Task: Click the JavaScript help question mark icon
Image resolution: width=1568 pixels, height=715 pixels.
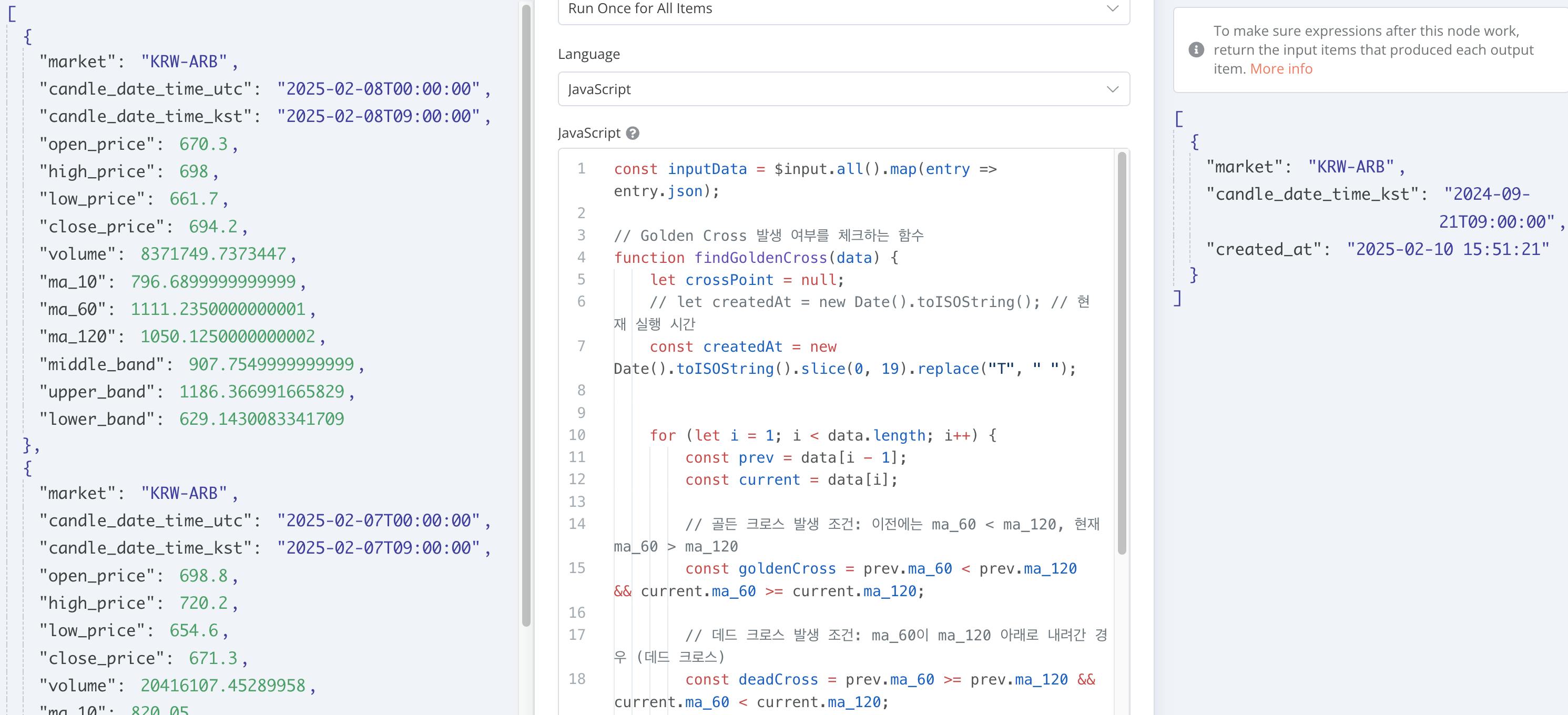Action: [x=633, y=133]
